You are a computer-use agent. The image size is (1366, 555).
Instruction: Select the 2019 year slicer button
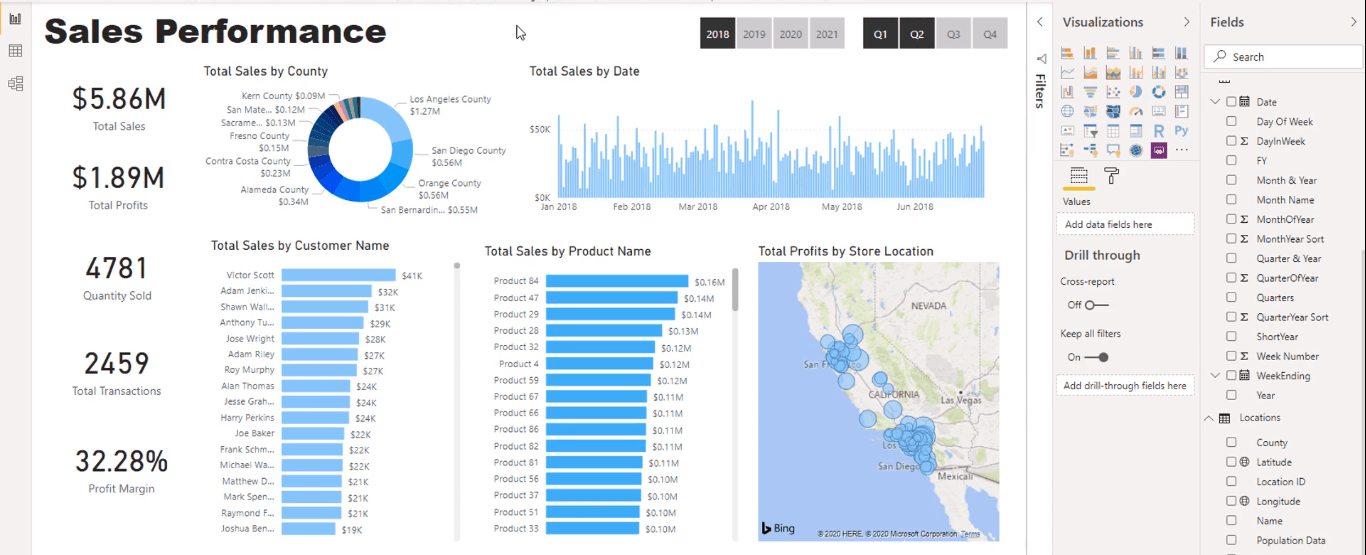[x=755, y=33]
